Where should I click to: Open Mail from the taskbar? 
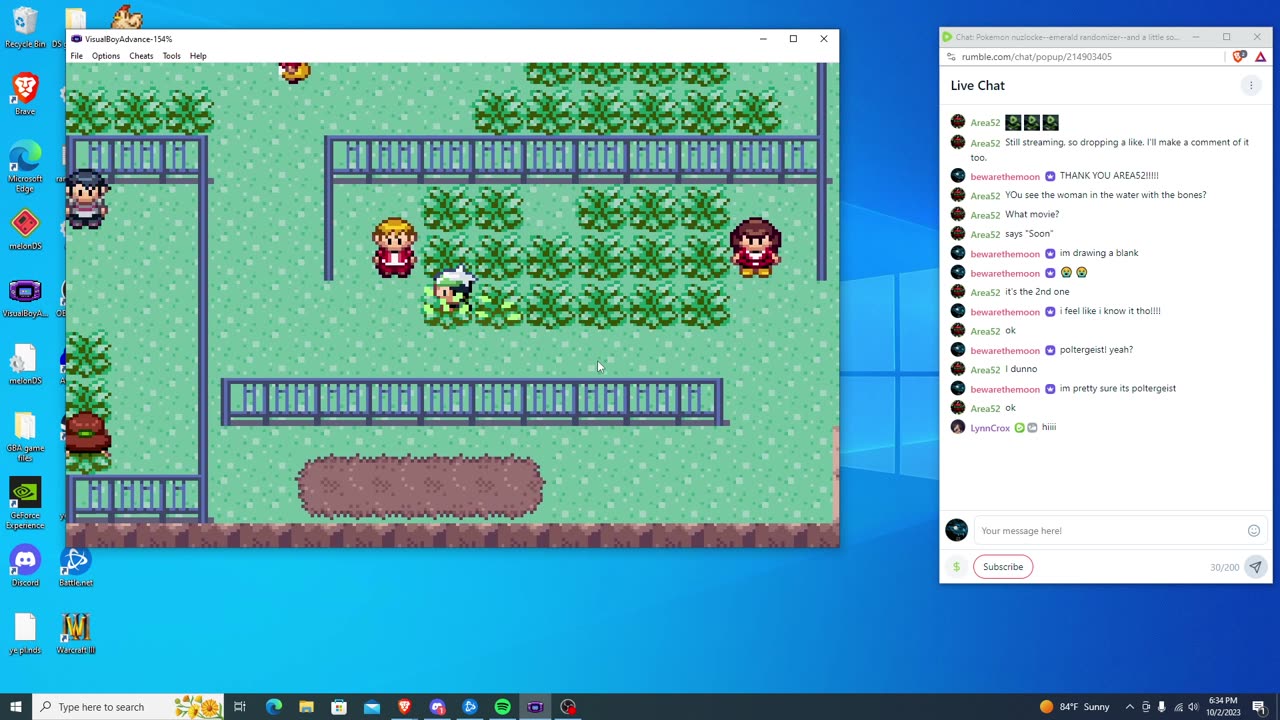click(372, 707)
